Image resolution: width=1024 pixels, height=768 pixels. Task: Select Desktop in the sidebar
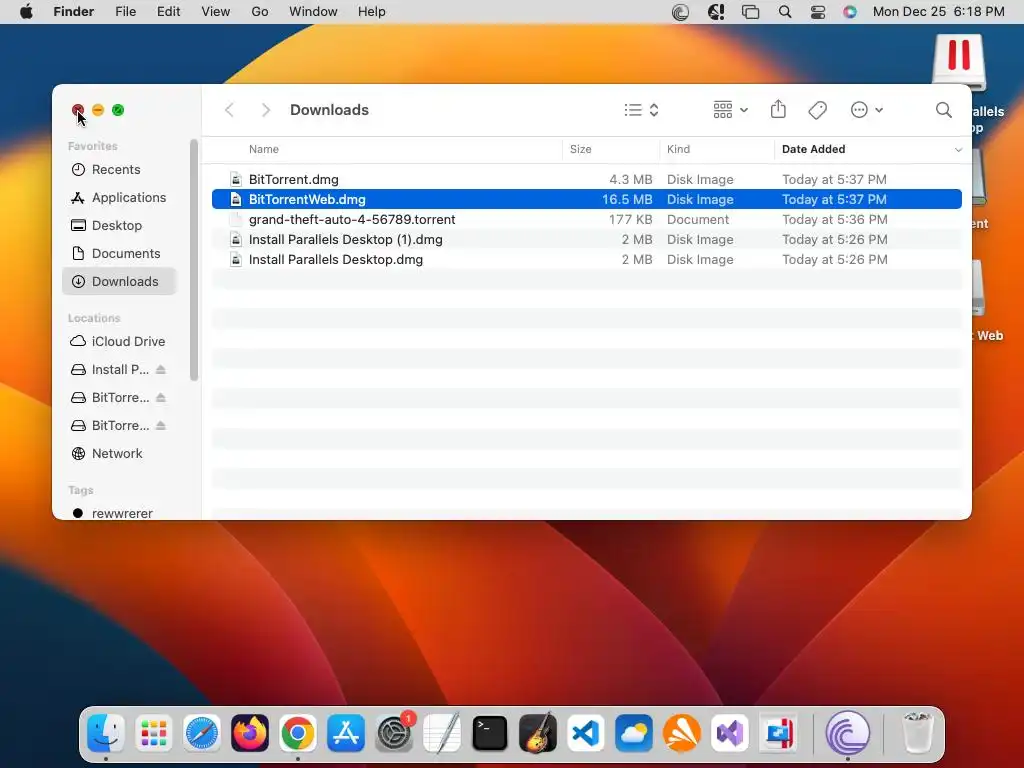[120, 226]
